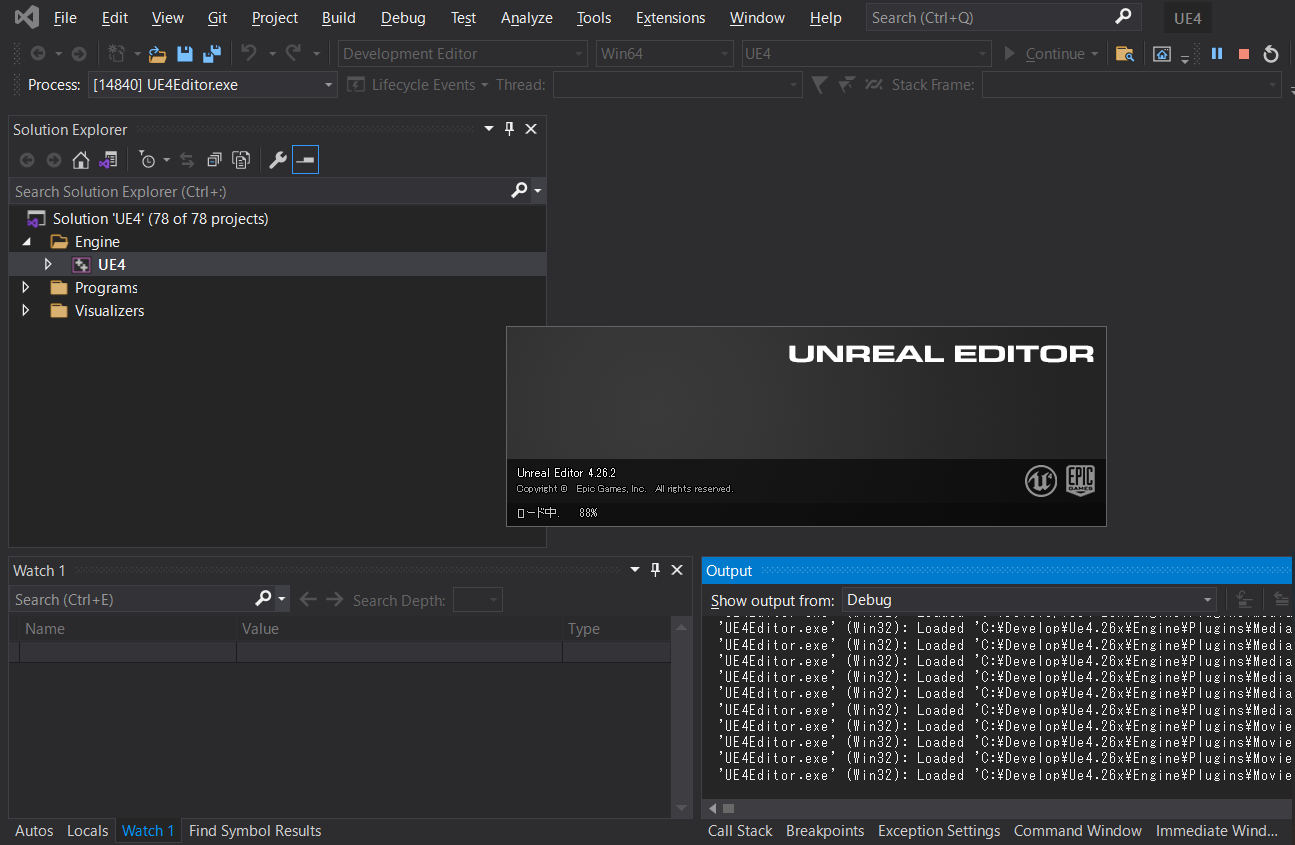Click the Find in Files folder icon
Screen dimensions: 1295x845
click(x=1125, y=54)
